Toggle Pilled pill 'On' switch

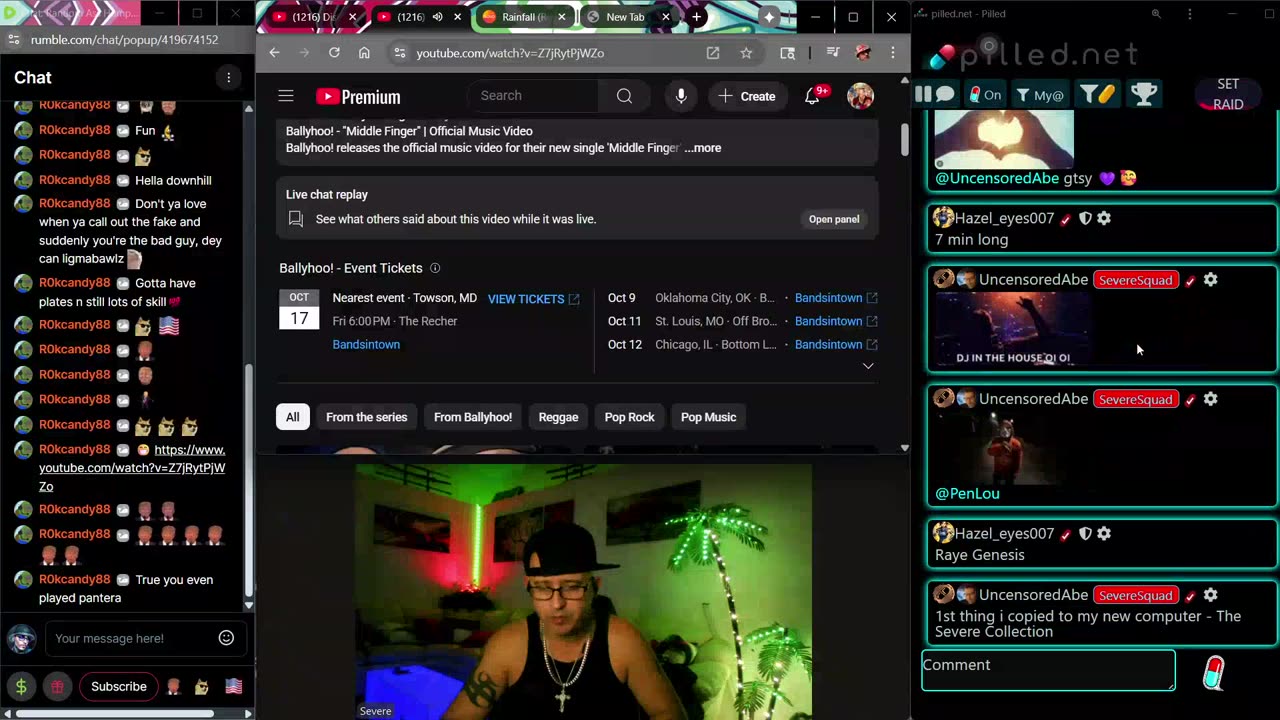[x=984, y=95]
